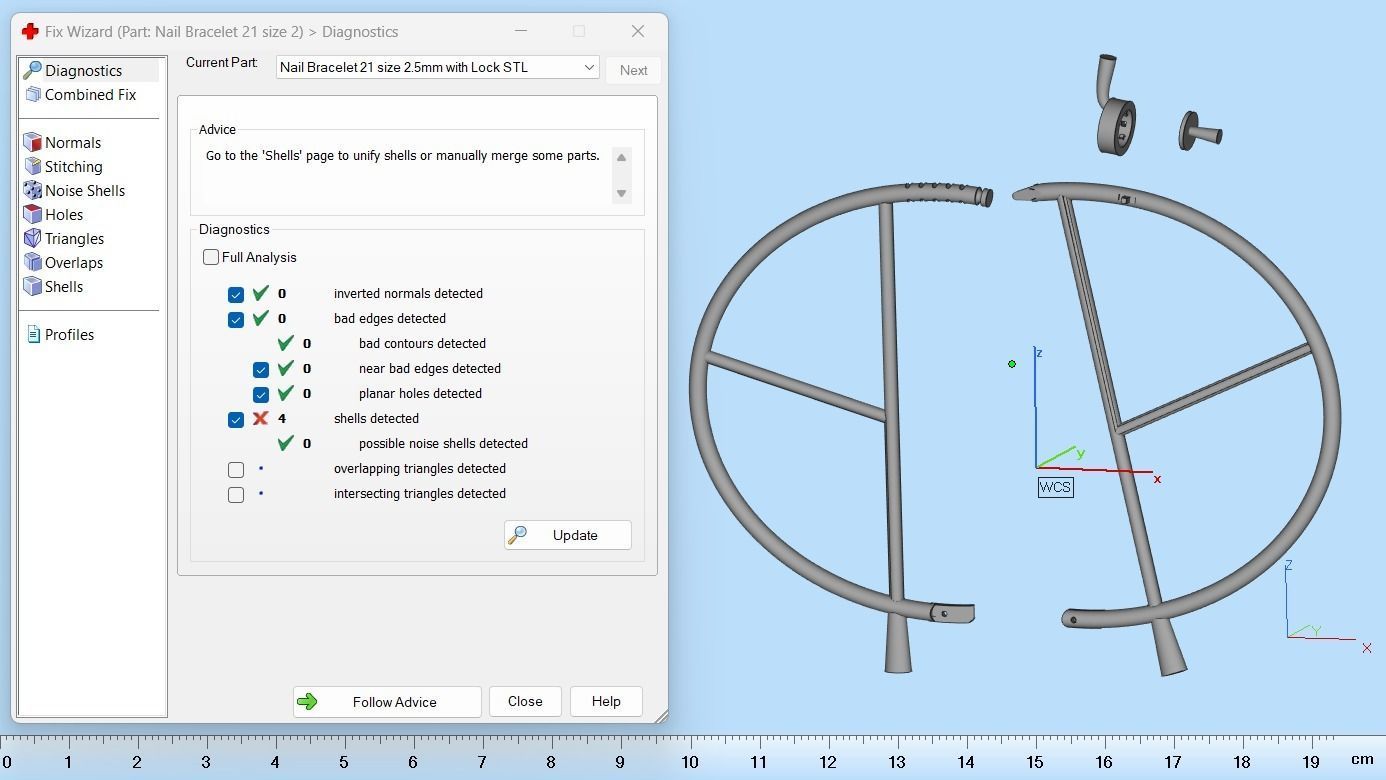Open the Current Part dropdown
The width and height of the screenshot is (1386, 780).
coord(438,67)
